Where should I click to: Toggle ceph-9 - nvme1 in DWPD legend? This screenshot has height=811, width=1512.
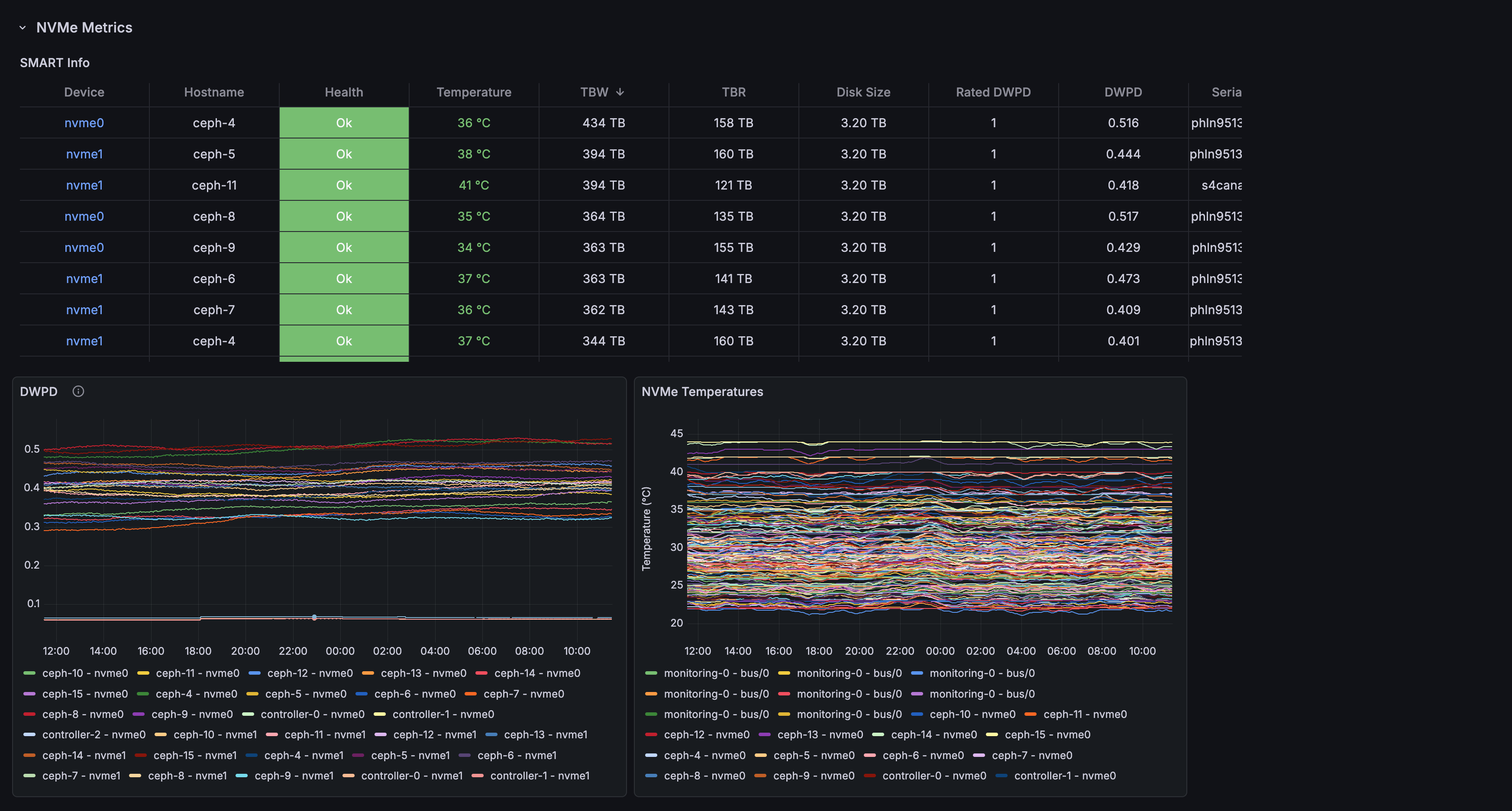[x=294, y=775]
